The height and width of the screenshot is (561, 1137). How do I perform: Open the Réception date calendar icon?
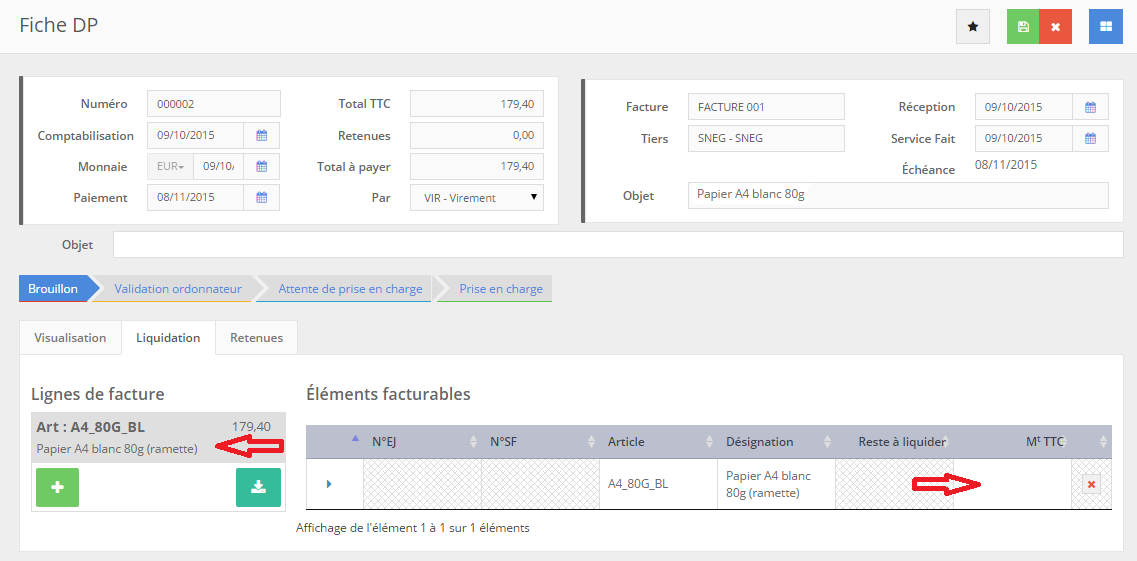point(1090,107)
